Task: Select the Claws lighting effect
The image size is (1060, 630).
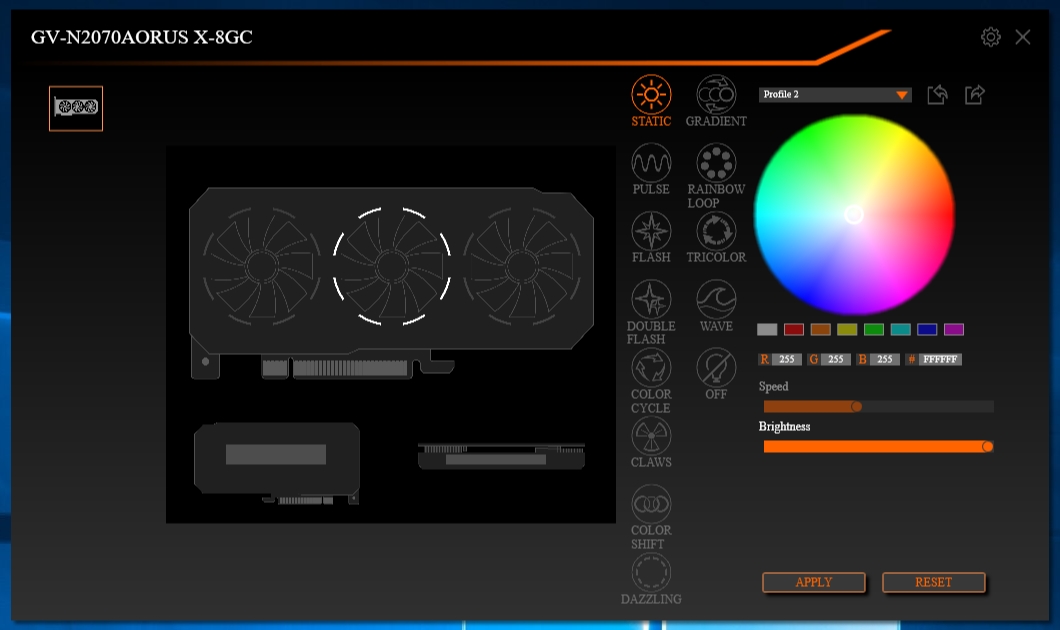Action: point(651,443)
